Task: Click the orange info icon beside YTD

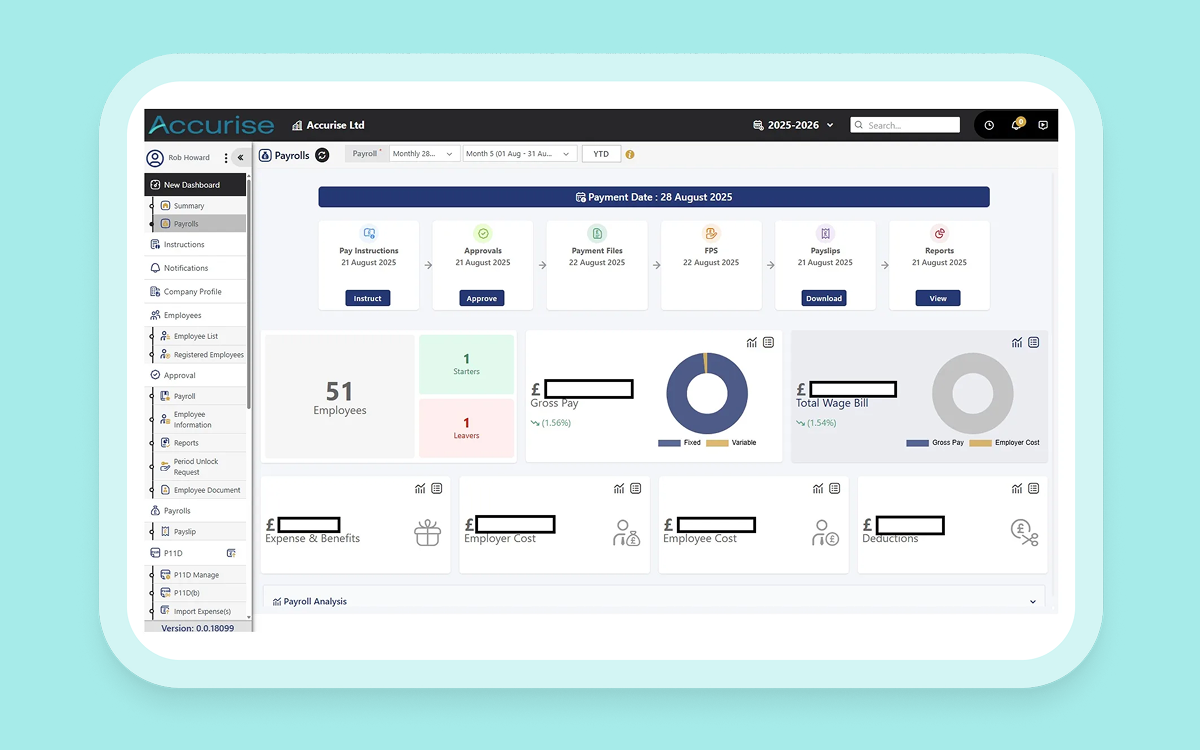Action: click(631, 154)
